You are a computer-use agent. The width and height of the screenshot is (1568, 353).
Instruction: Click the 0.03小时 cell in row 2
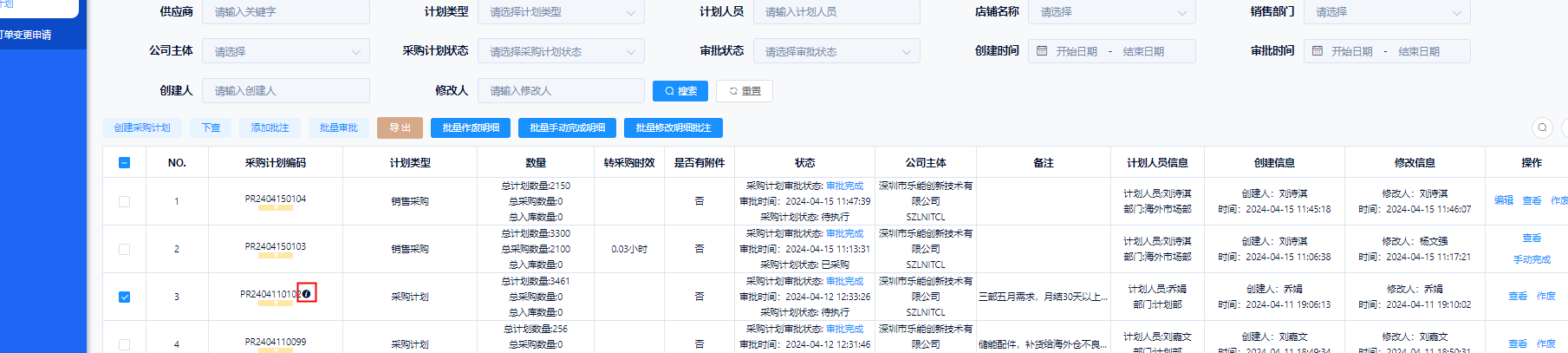point(629,249)
